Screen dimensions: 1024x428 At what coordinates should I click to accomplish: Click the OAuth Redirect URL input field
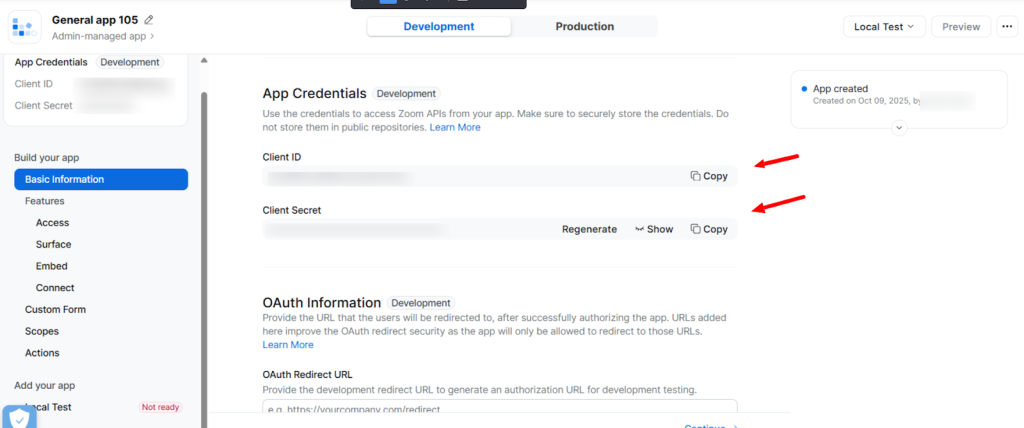click(x=500, y=409)
